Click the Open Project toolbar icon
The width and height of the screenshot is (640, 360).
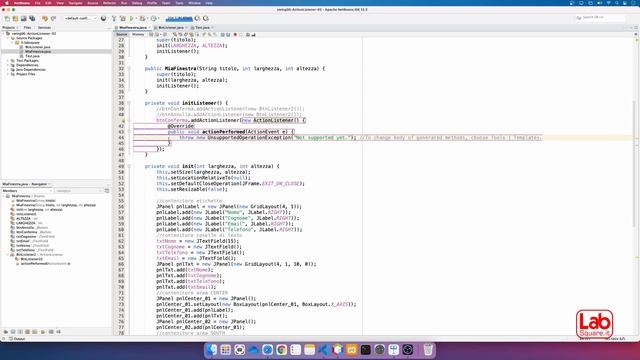pyautogui.click(x=24, y=18)
